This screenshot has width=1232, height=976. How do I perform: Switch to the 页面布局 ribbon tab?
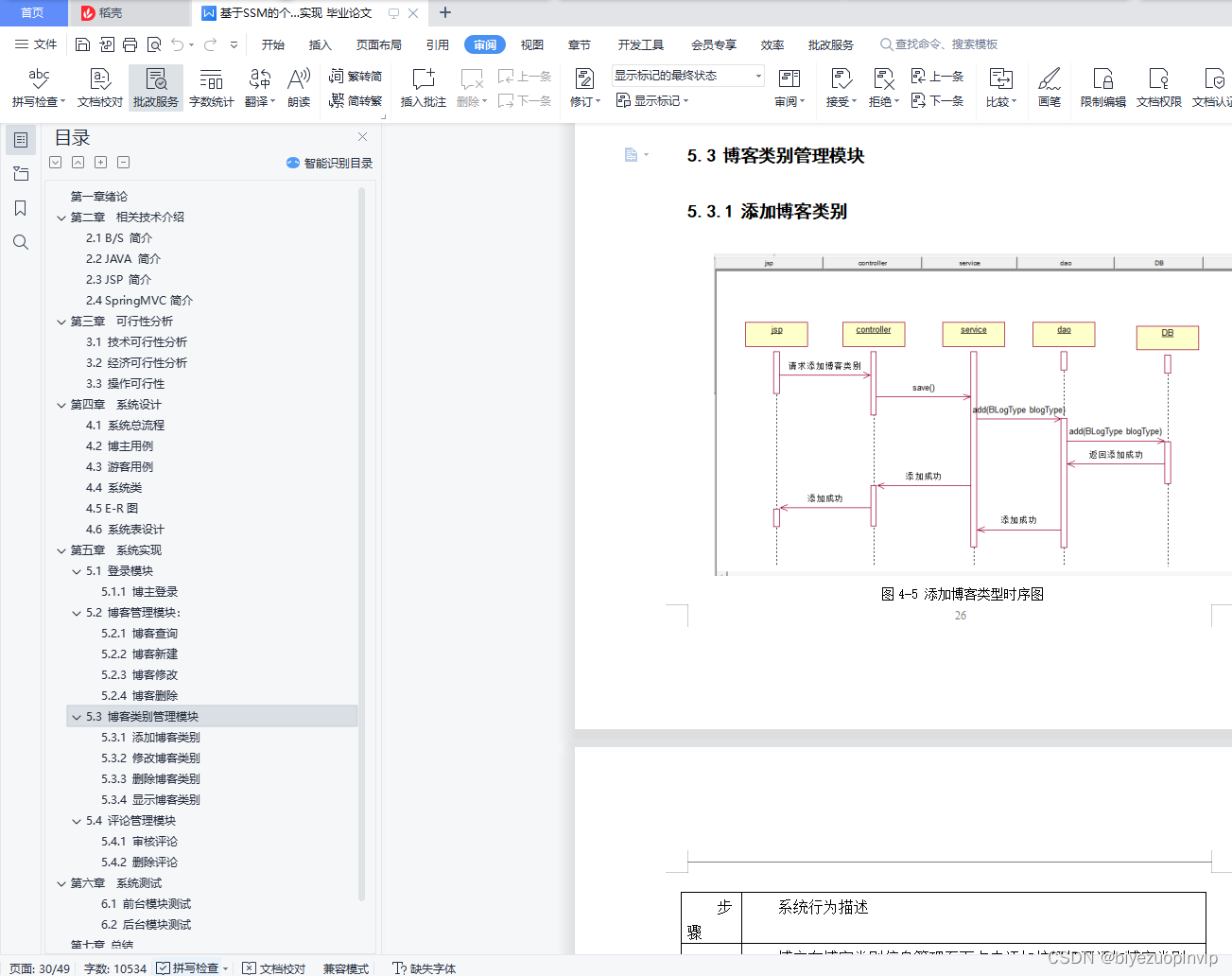point(379,44)
